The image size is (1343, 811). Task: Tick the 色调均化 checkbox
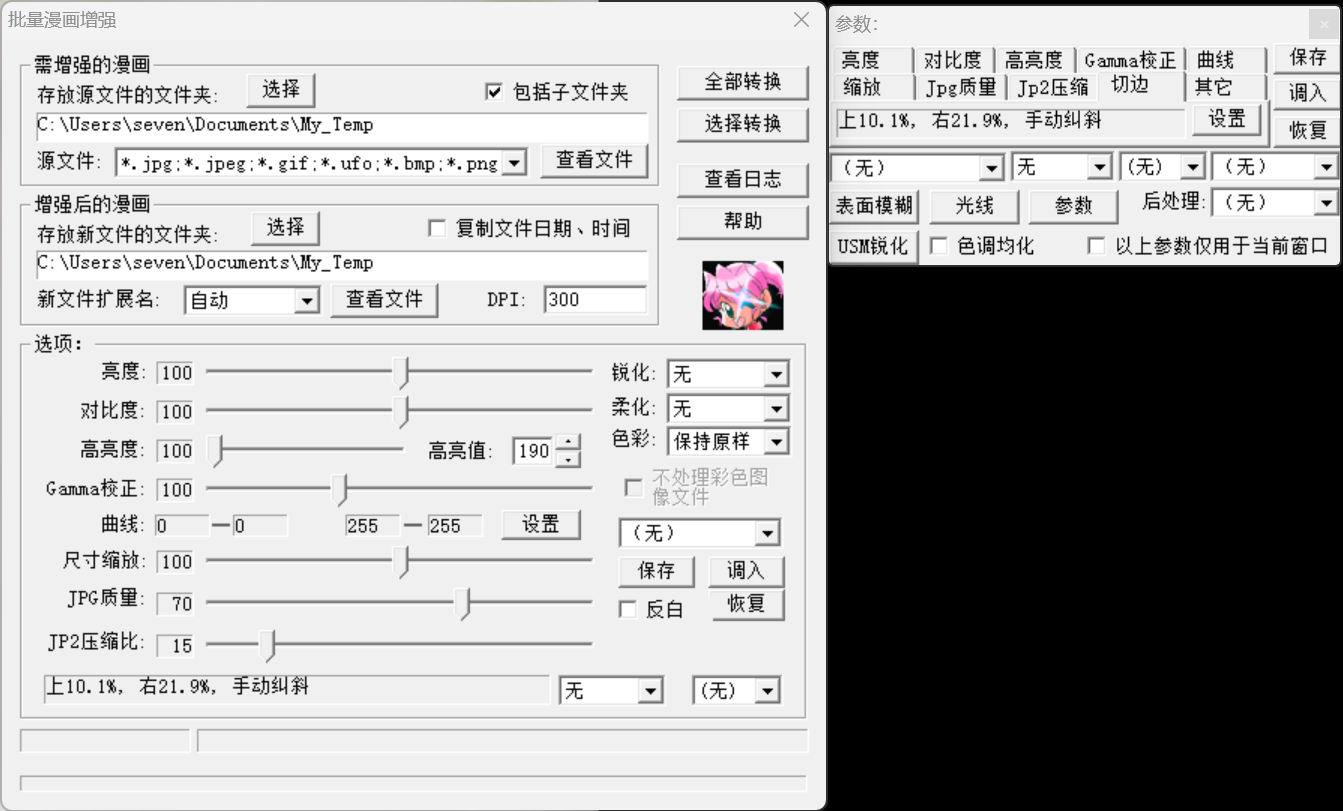click(939, 246)
